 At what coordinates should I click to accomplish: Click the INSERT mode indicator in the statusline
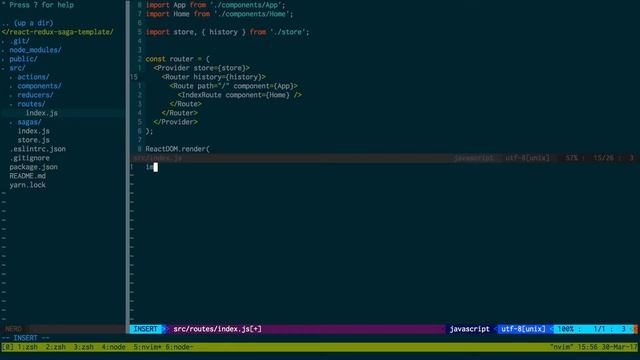145,329
